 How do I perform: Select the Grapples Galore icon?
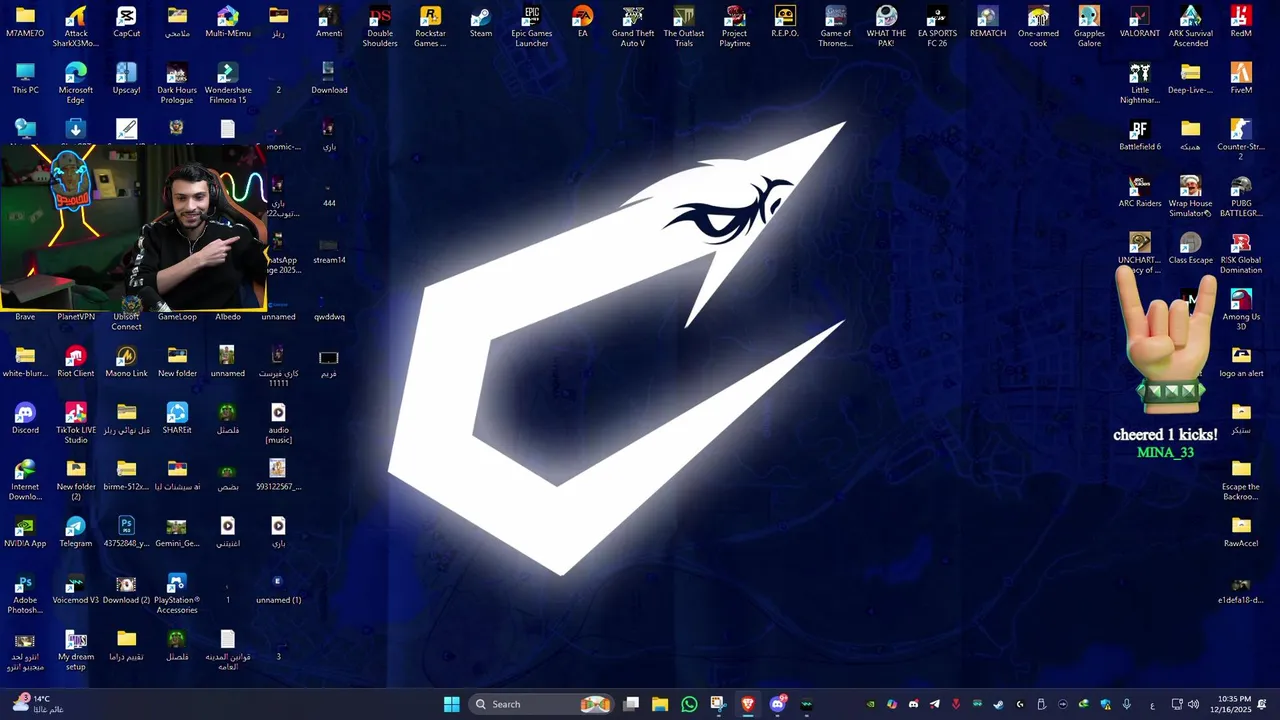tap(1089, 27)
